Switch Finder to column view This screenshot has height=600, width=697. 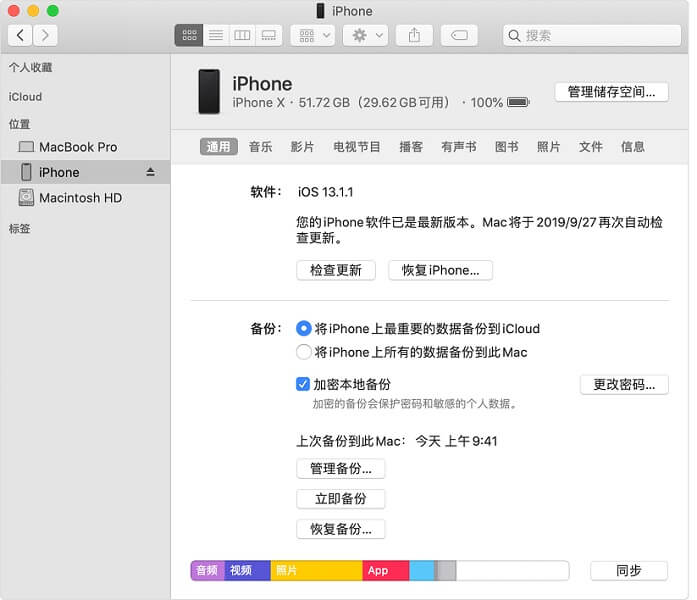point(242,35)
